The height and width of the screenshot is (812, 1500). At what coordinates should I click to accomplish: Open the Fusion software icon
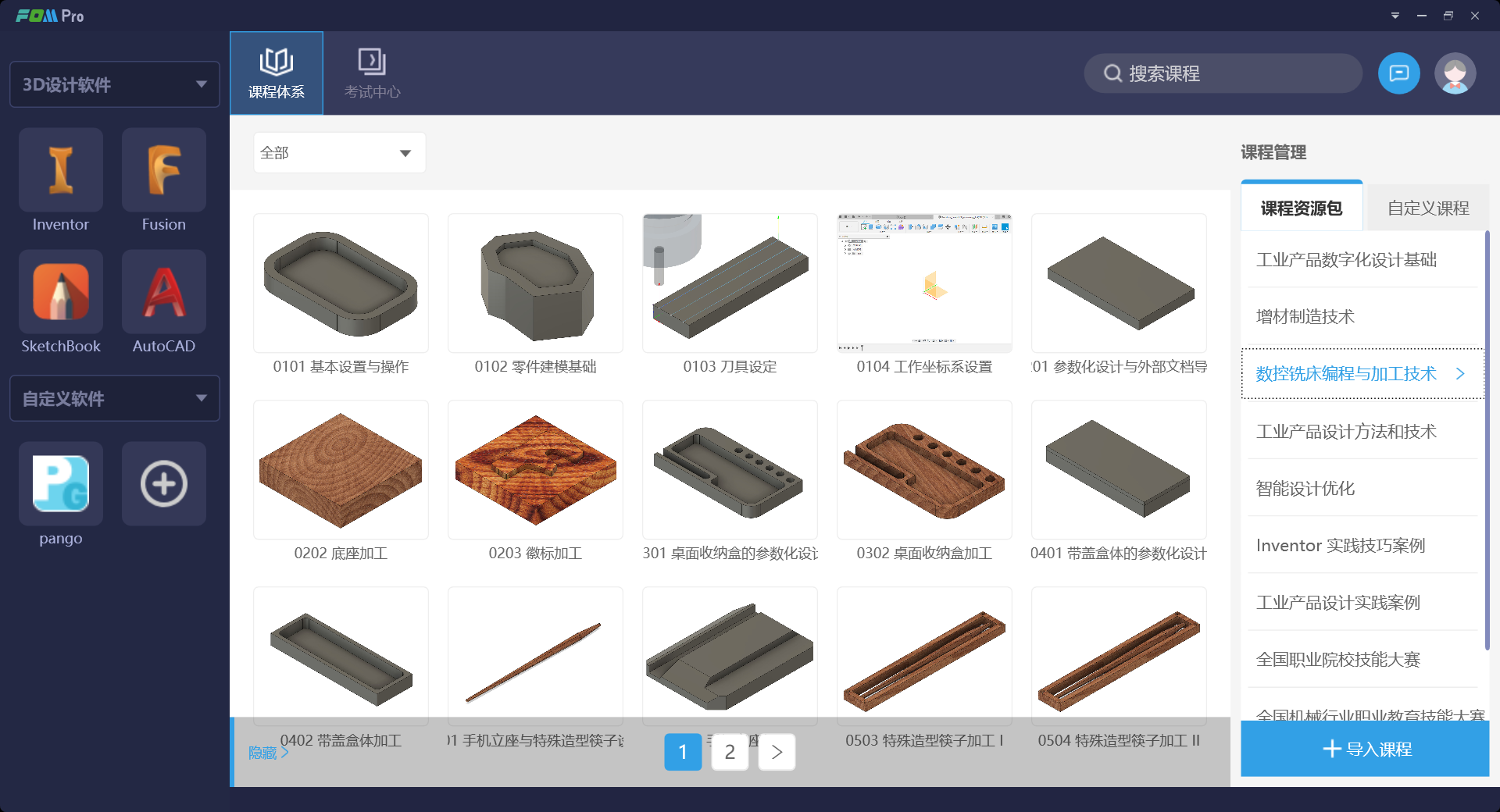(164, 170)
